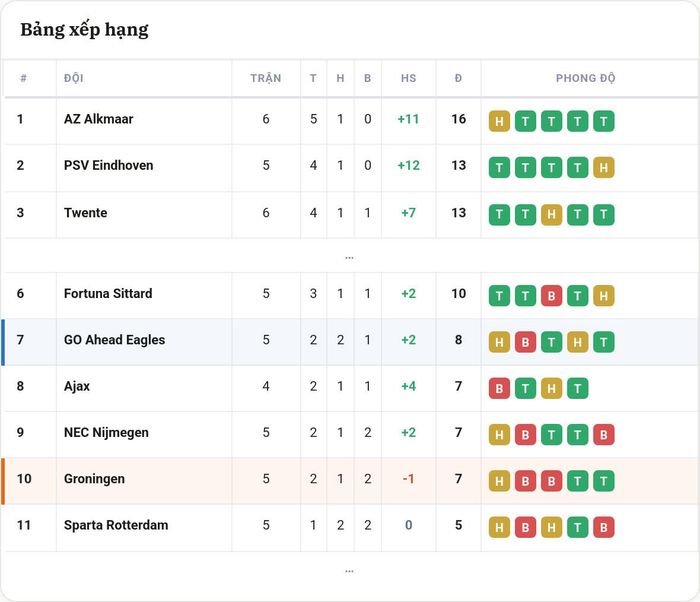Screen dimensions: 700x602
Task: Click Ajax's red B form badge
Action: pyautogui.click(x=499, y=388)
